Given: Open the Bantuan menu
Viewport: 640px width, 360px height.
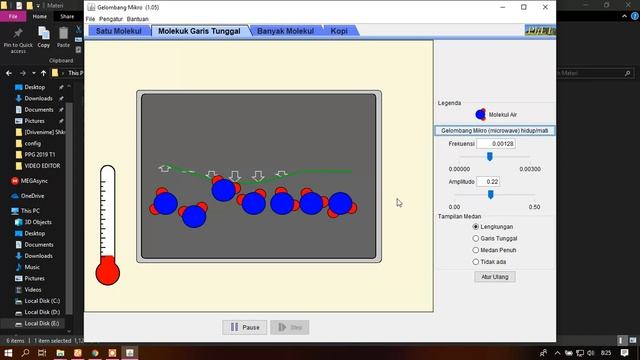Looking at the screenshot, I should coord(138,19).
